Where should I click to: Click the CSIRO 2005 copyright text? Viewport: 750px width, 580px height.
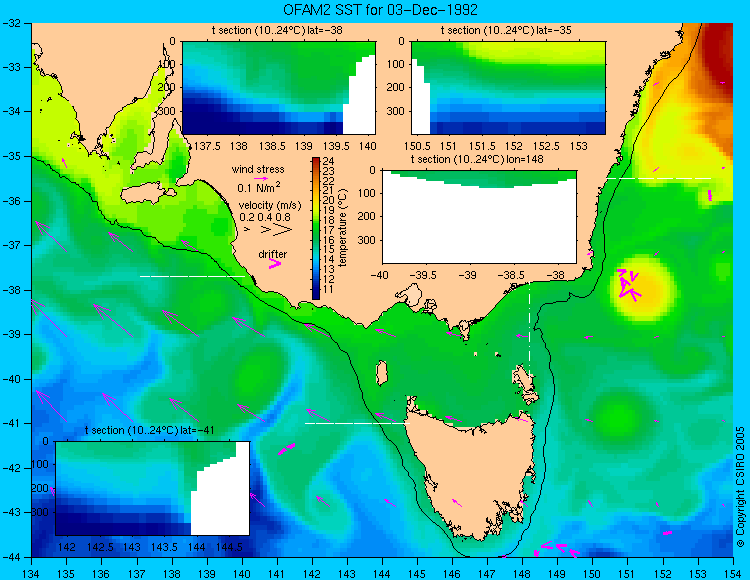coord(740,487)
